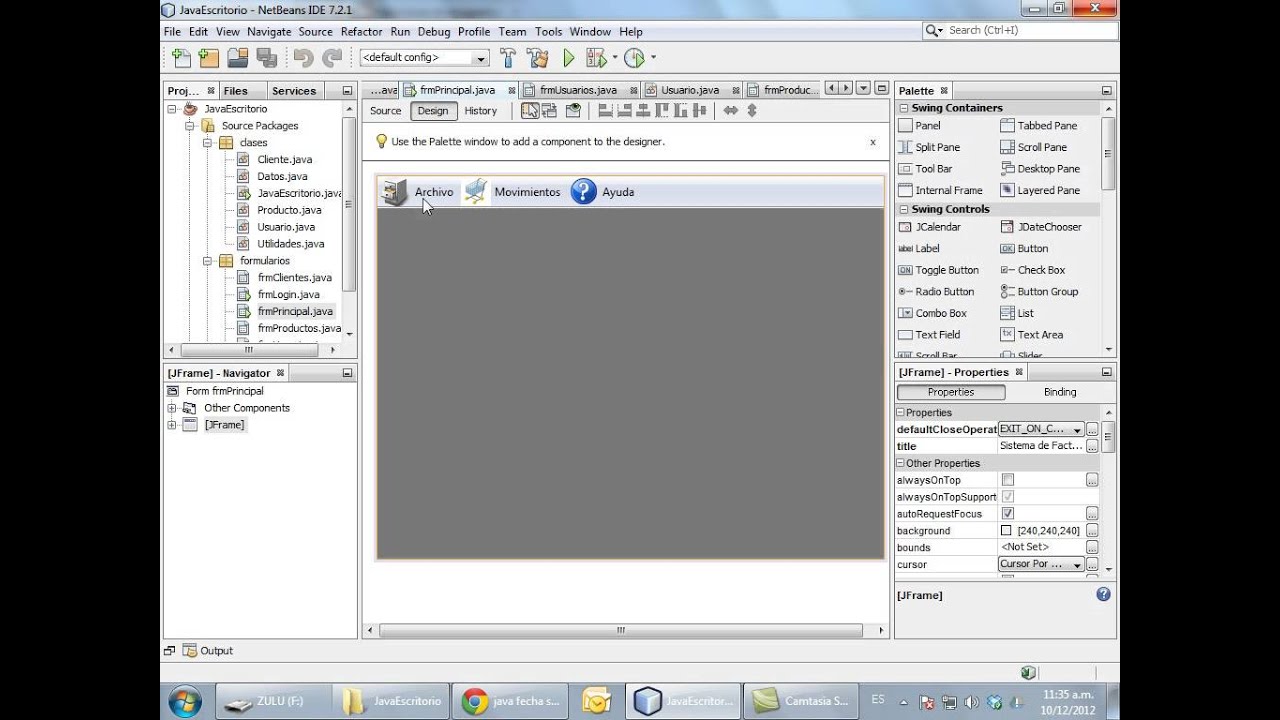Select frmLogin.java in the project tree

point(288,295)
